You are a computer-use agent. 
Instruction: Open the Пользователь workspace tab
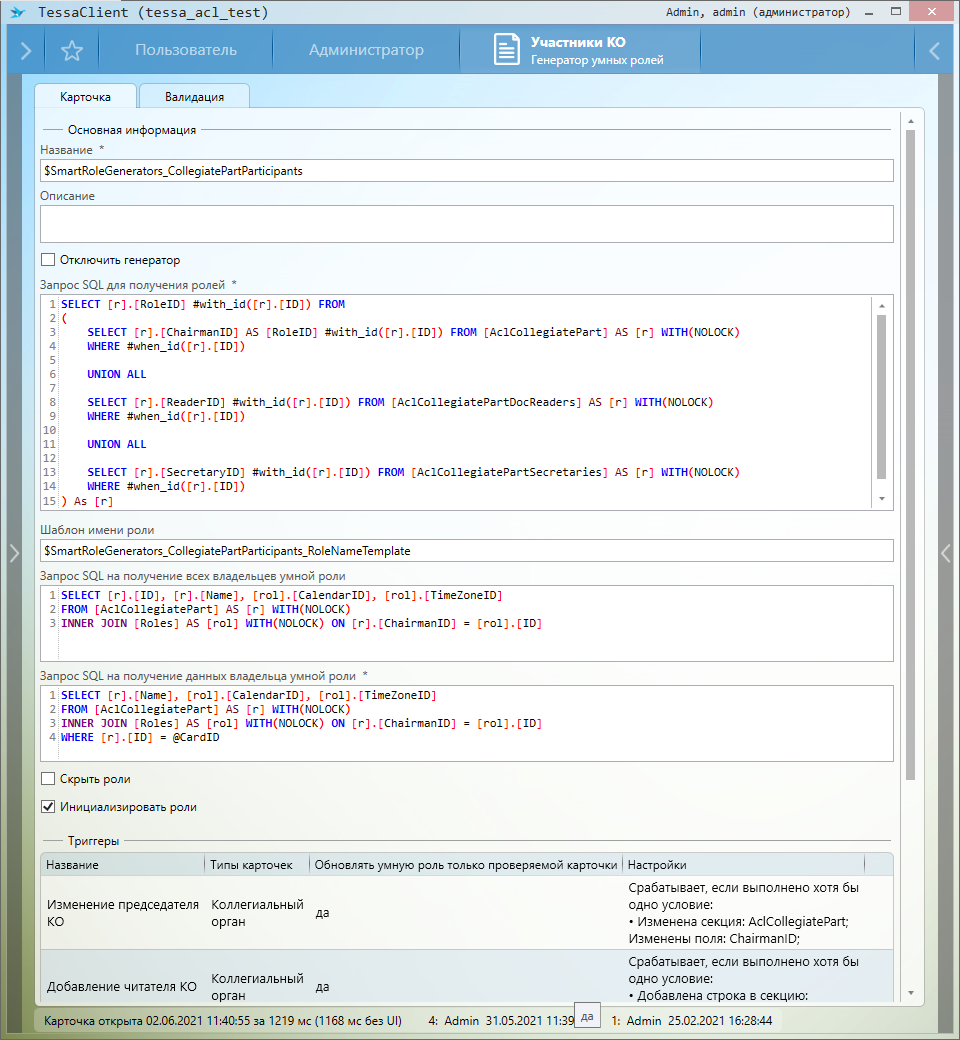click(186, 51)
